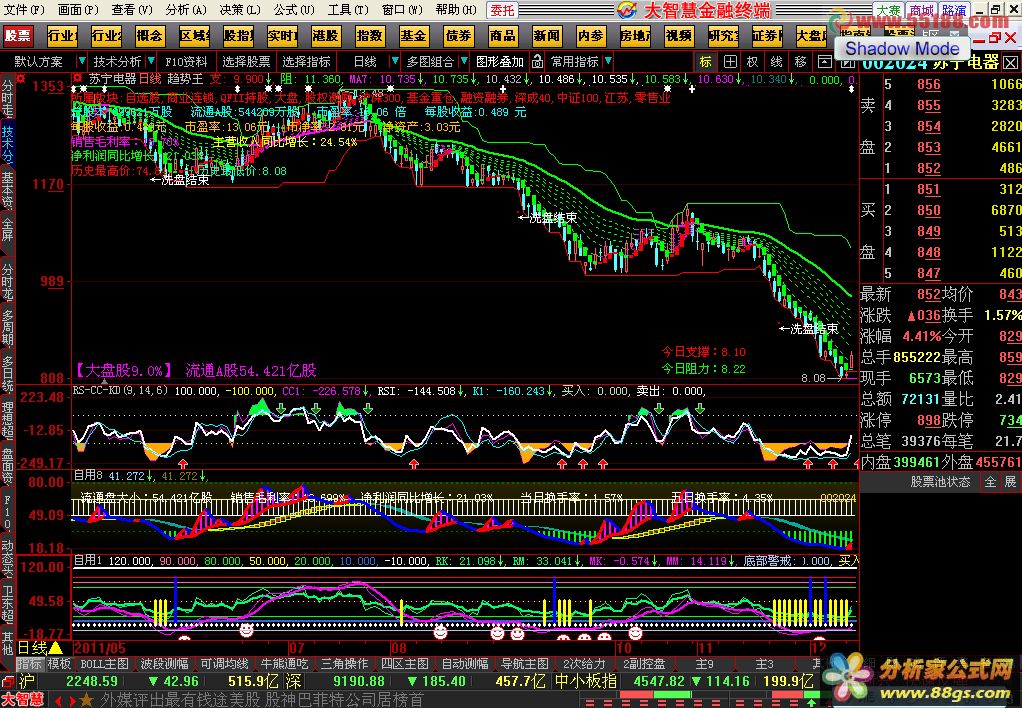Toggle the 移 move icon
This screenshot has height=708, width=1022.
800,62
